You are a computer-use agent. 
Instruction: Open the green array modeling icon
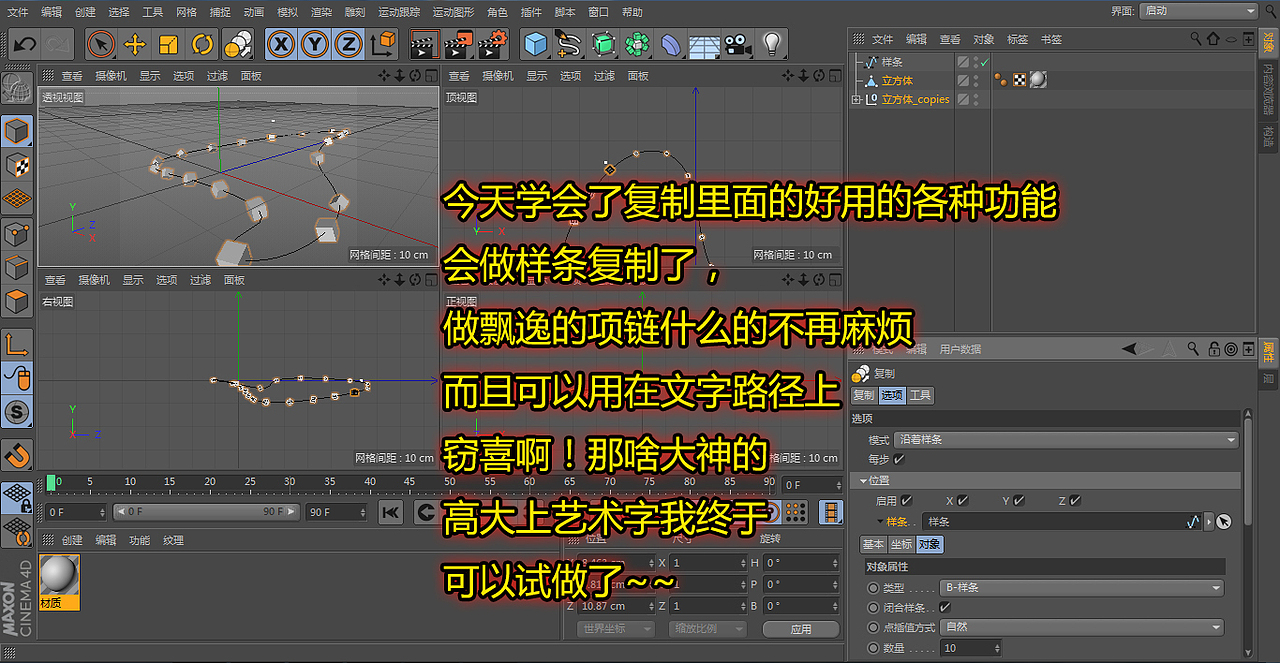(637, 44)
